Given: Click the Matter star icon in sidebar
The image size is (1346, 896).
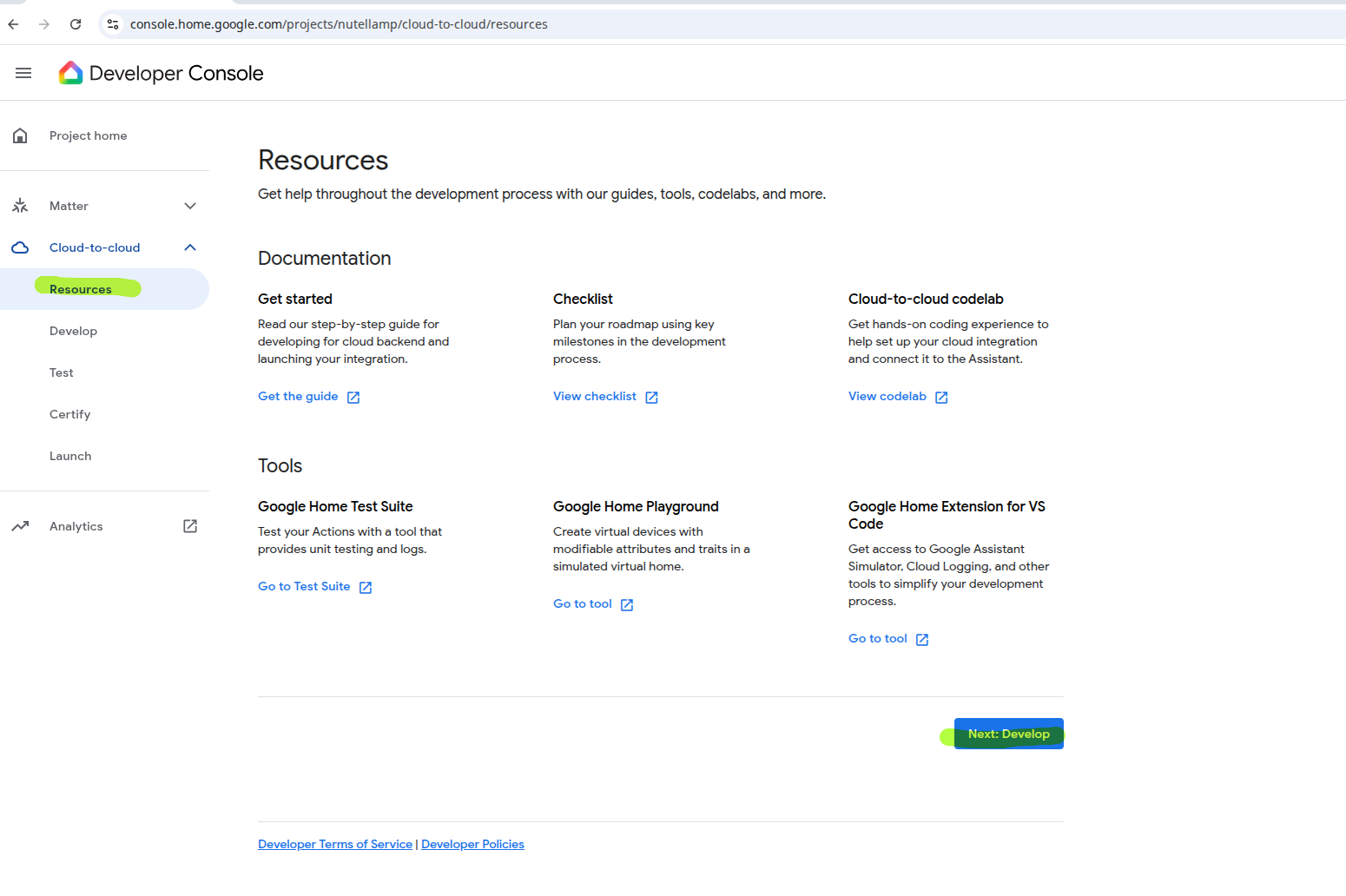Looking at the screenshot, I should tap(20, 207).
